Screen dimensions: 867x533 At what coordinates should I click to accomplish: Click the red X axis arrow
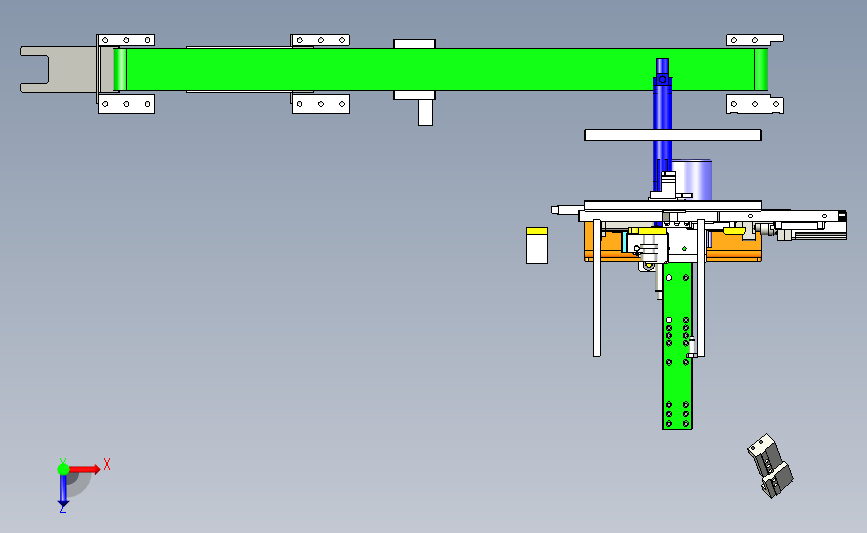click(x=84, y=469)
